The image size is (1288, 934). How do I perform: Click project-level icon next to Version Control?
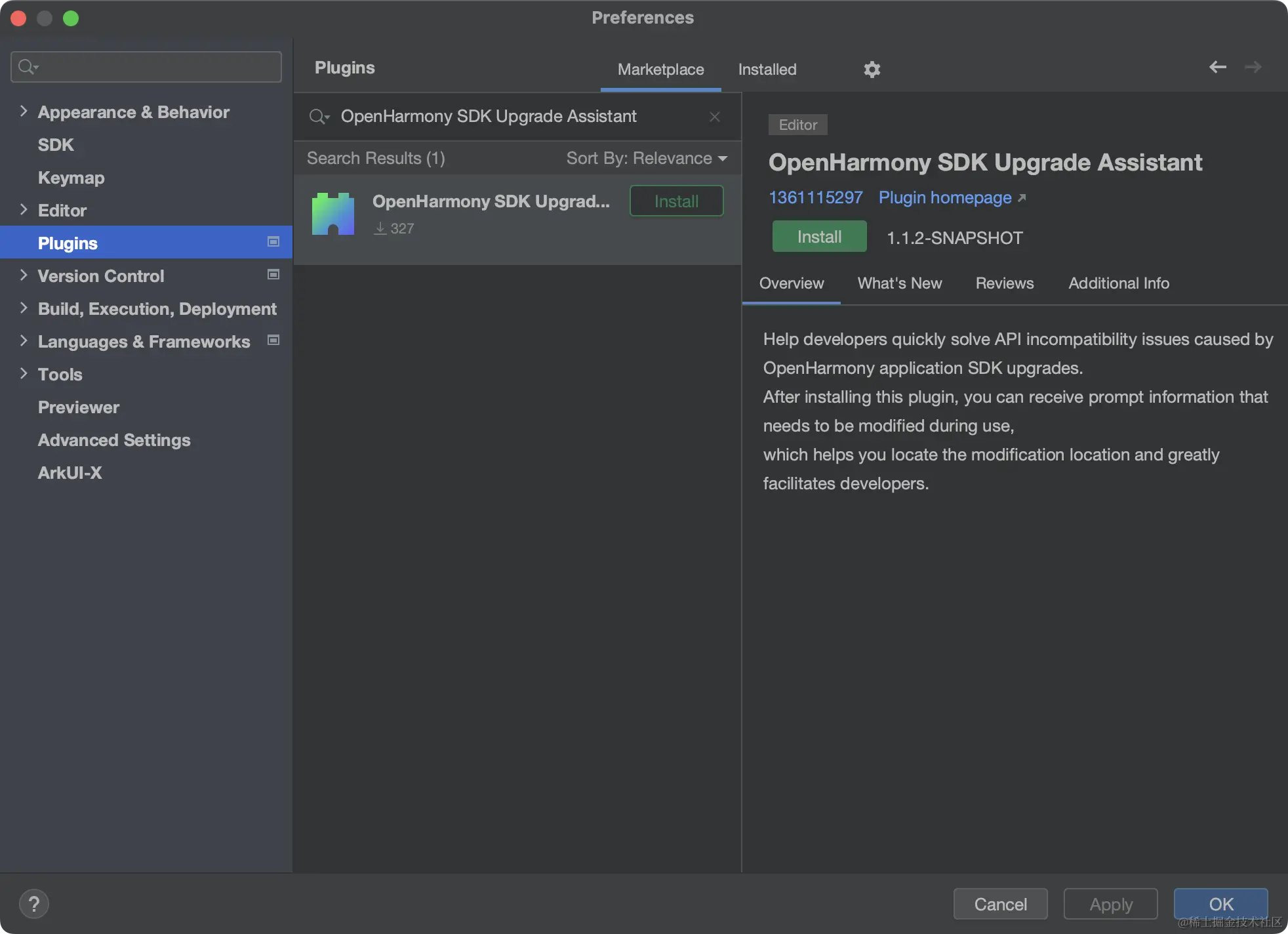[273, 275]
